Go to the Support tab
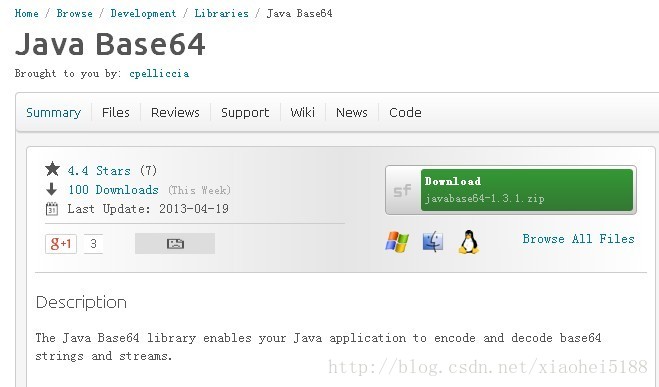The height and width of the screenshot is (387, 659). coord(245,113)
